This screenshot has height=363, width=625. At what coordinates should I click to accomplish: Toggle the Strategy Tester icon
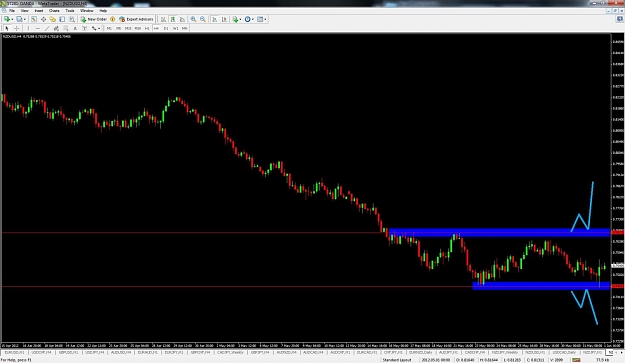click(72, 19)
